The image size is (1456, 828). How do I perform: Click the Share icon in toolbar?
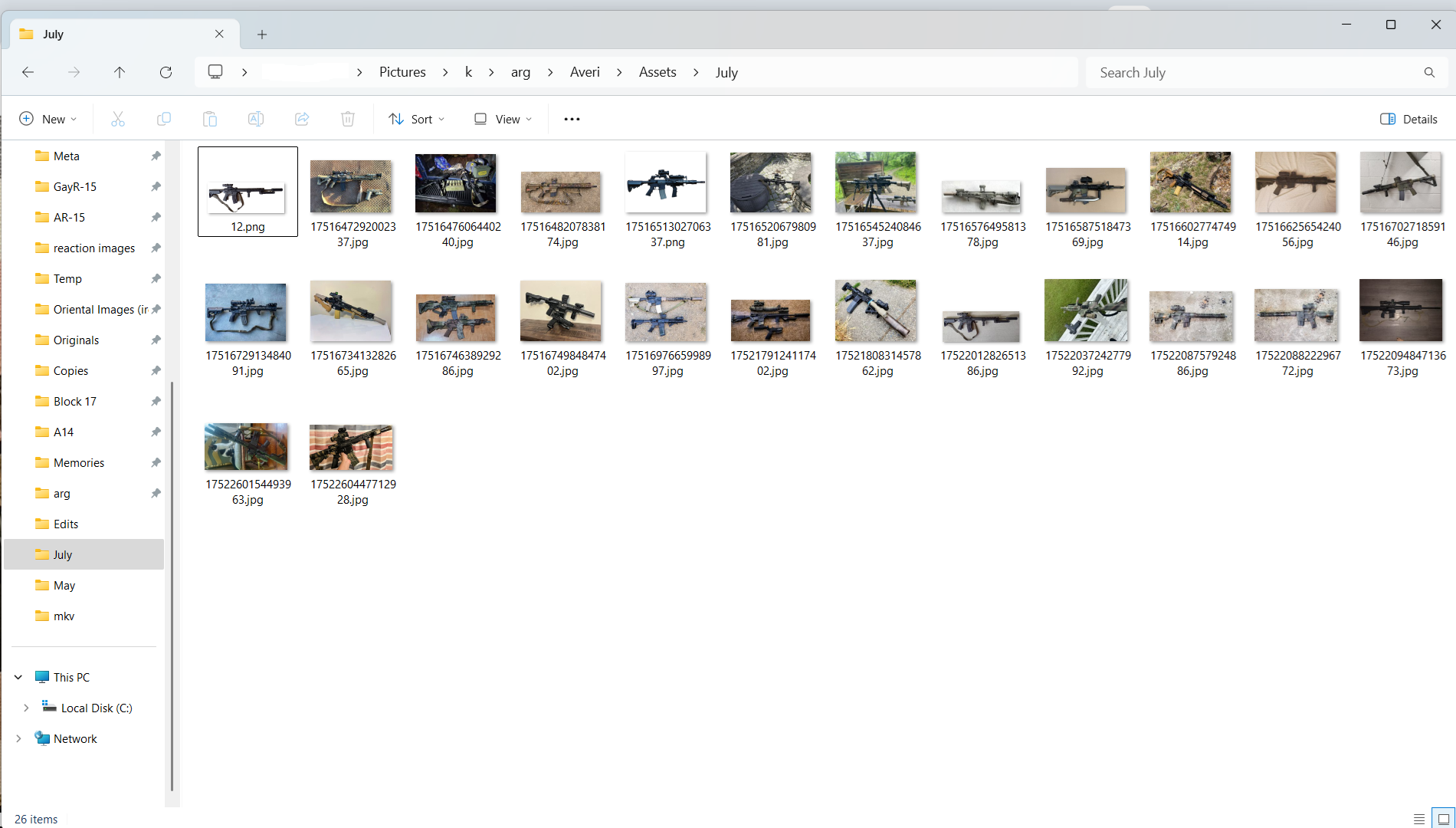tap(301, 119)
